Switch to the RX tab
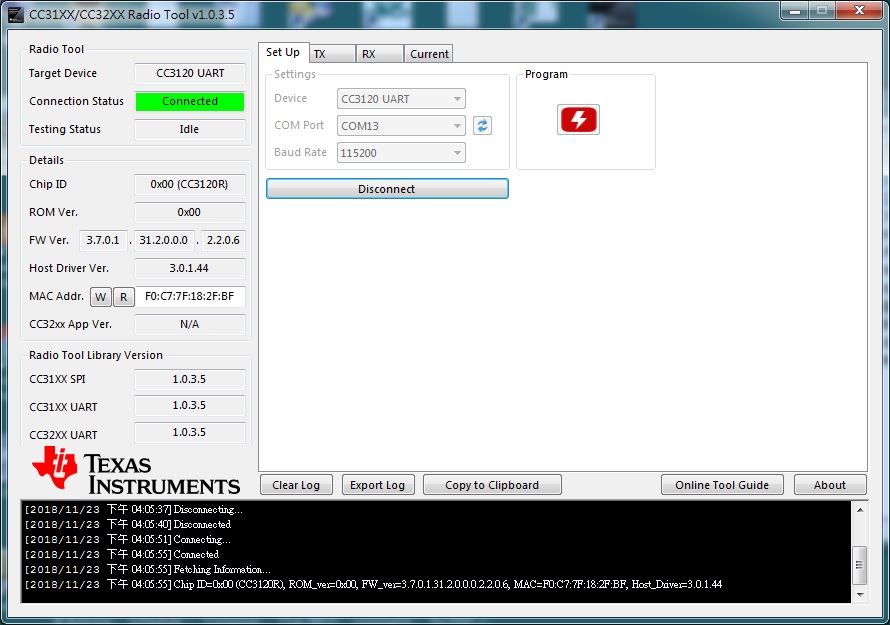 380,54
